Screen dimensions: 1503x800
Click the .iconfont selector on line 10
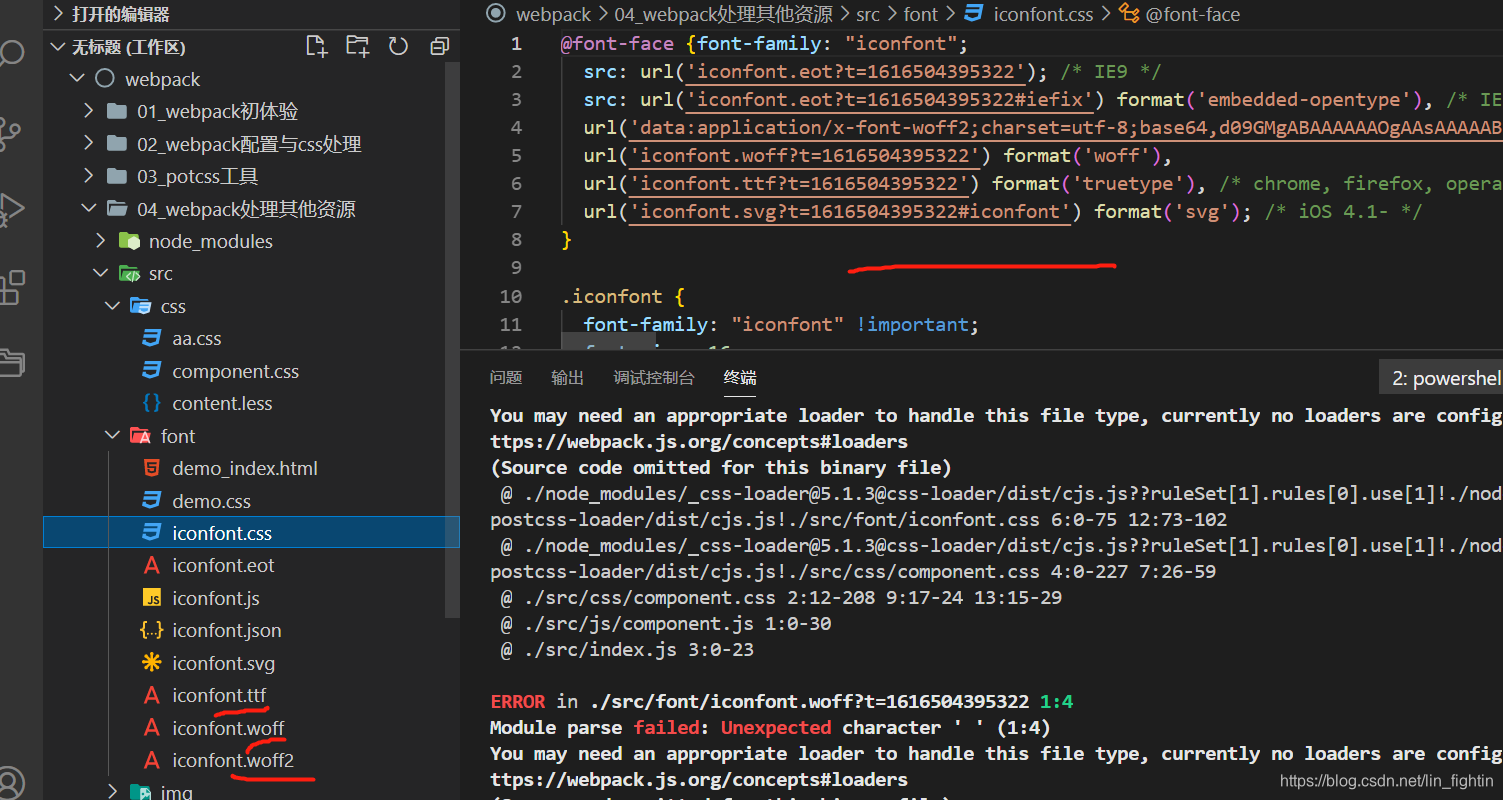click(x=612, y=296)
